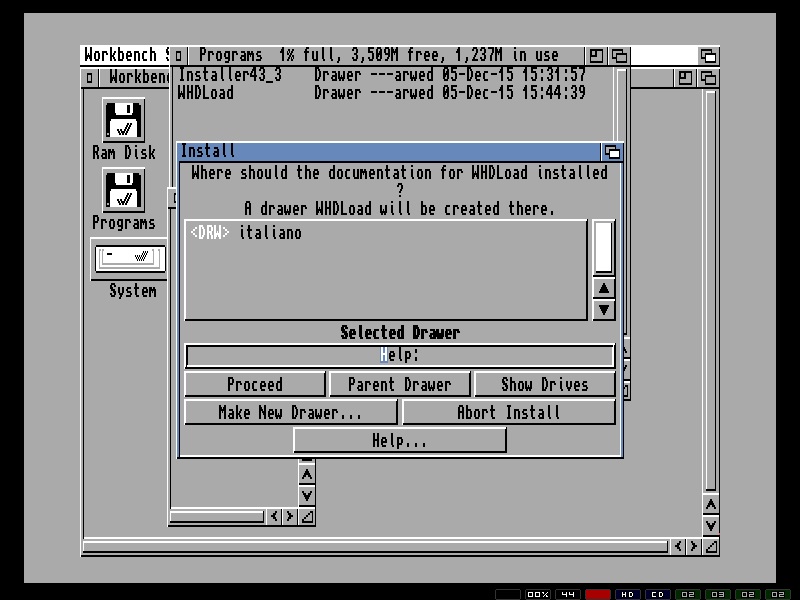Click the drawer list scrollbar knob
This screenshot has width=800, height=600.
(x=604, y=247)
